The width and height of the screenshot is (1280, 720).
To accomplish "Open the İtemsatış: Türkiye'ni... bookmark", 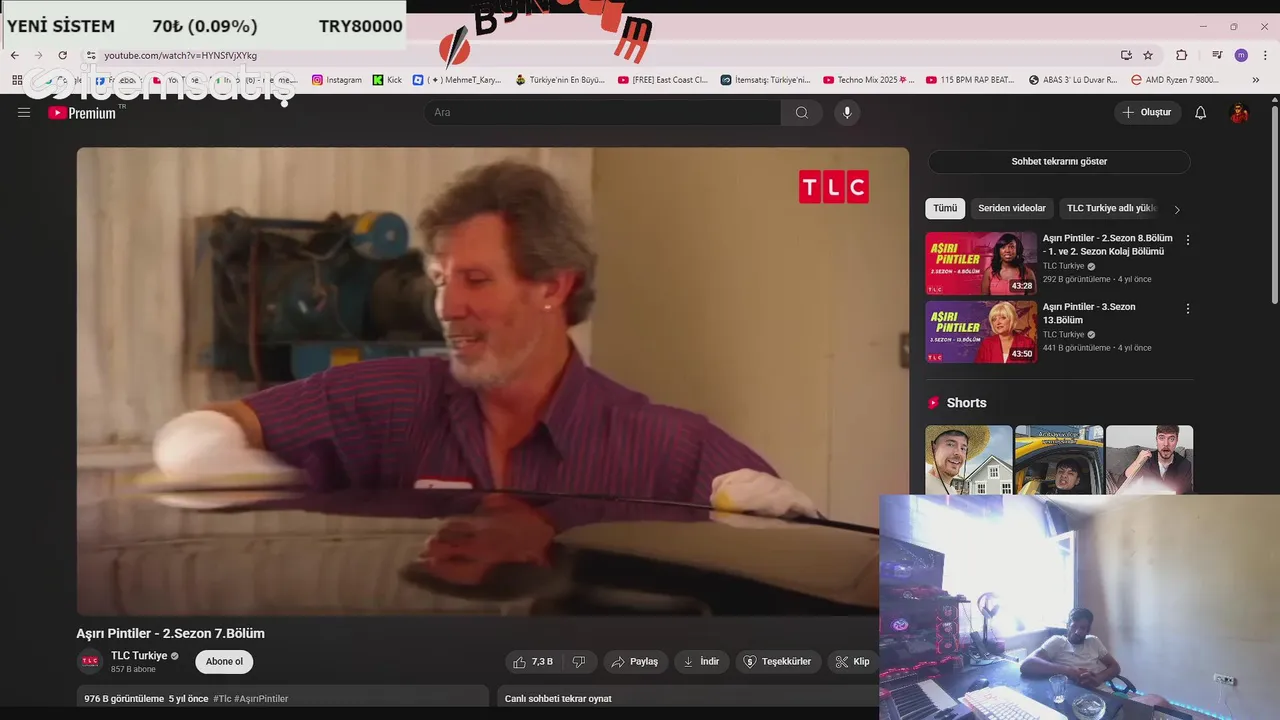I will pos(765,80).
